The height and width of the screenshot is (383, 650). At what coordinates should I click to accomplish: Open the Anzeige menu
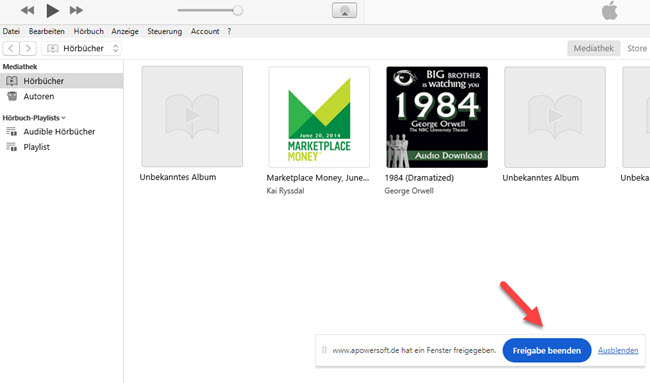(125, 31)
